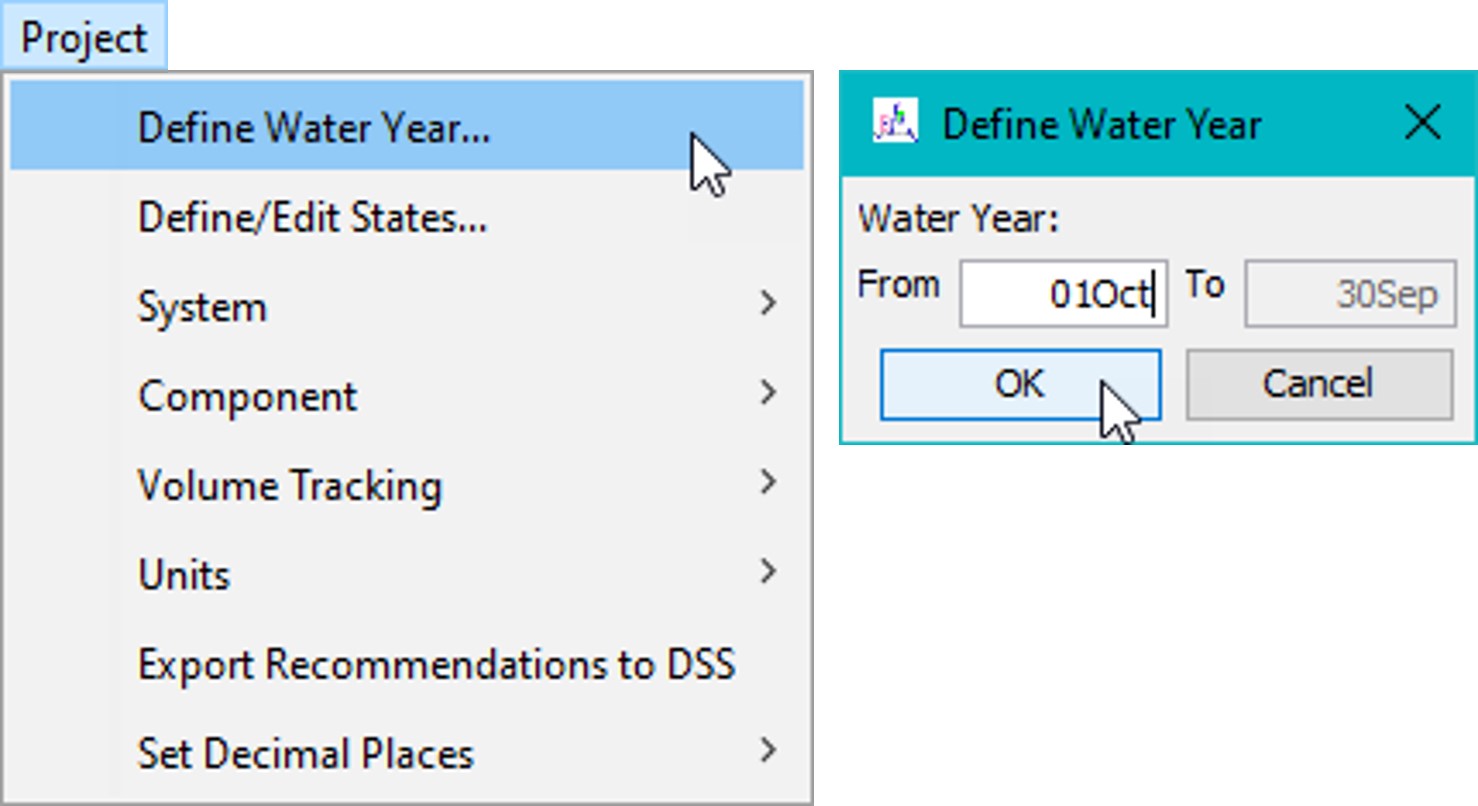Click the To date field showing 30Sep
Image resolution: width=1478 pixels, height=806 pixels.
coord(1349,294)
